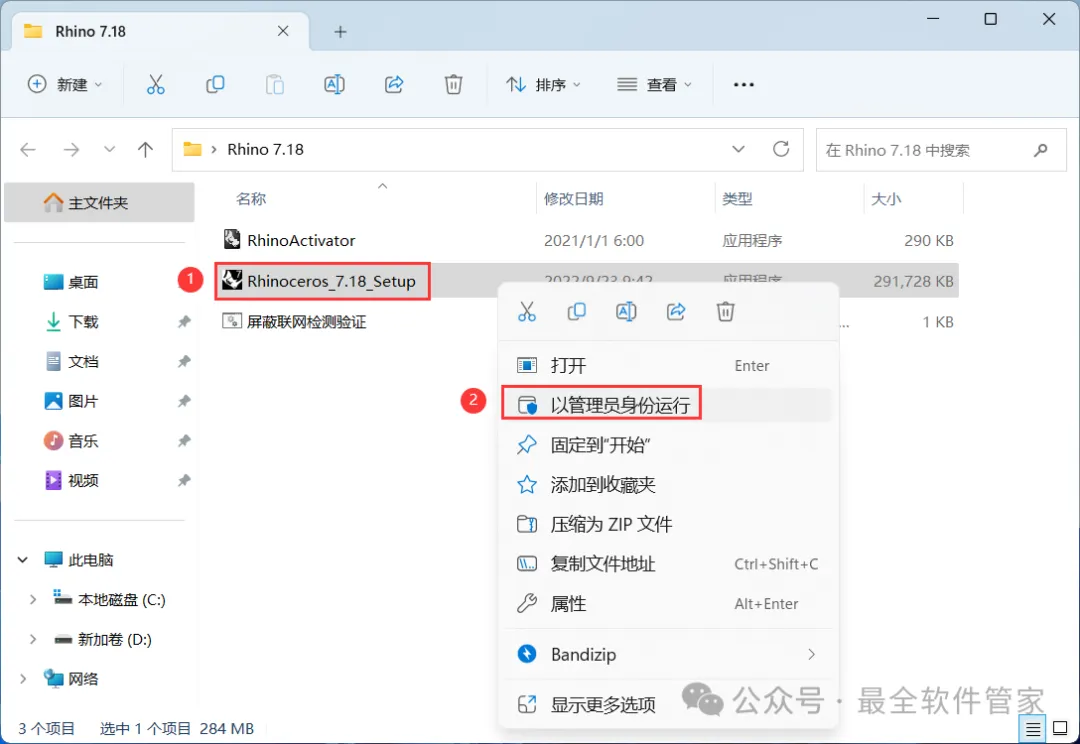This screenshot has width=1080, height=744.
Task: Choose 显示更多选项 in context menu
Action: [x=665, y=704]
